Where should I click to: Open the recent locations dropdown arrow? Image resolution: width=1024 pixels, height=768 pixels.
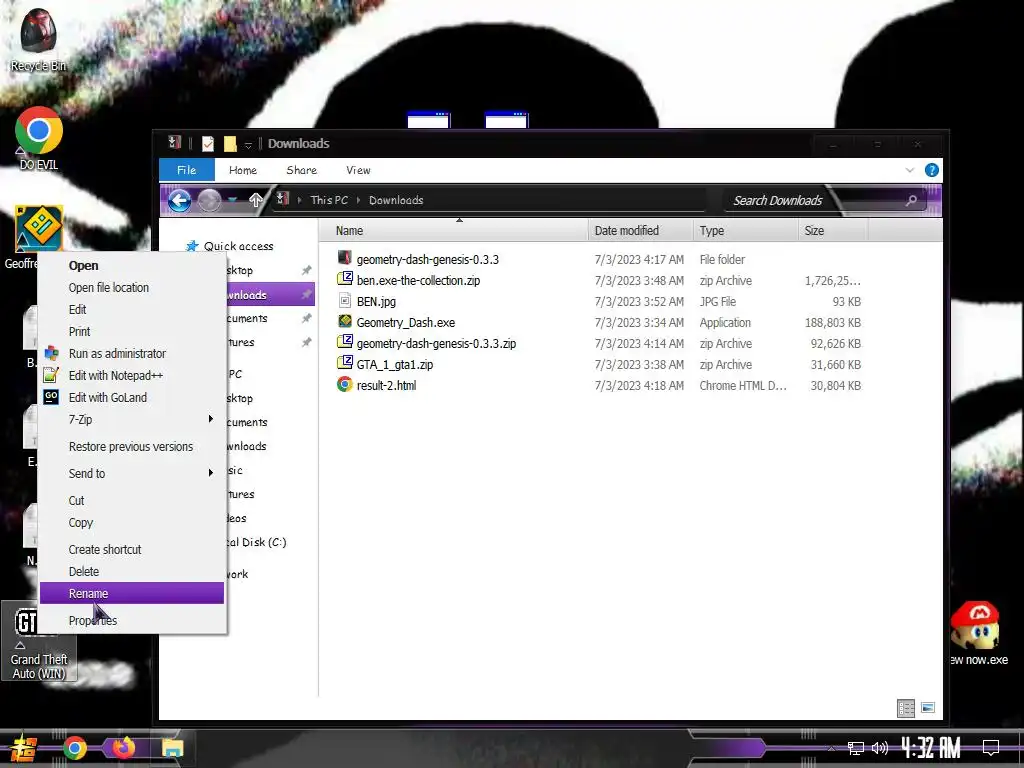232,200
